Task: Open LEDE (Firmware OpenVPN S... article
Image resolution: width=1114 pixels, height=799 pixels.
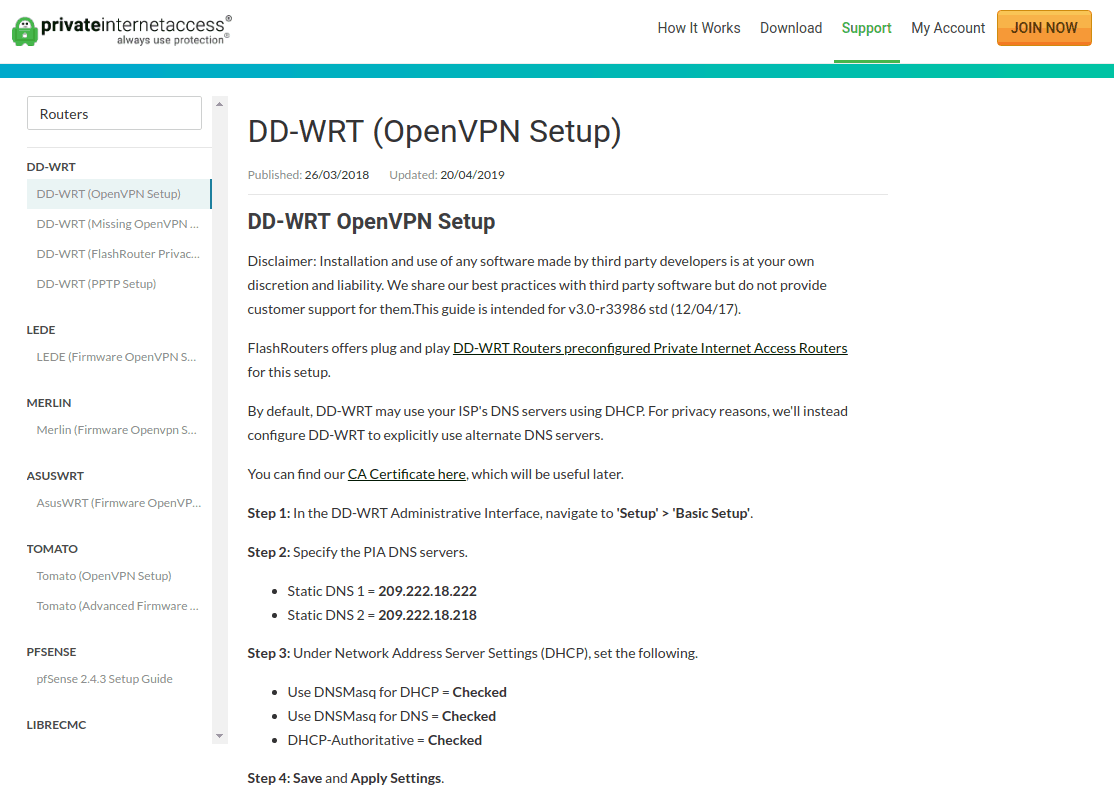Action: pos(116,357)
